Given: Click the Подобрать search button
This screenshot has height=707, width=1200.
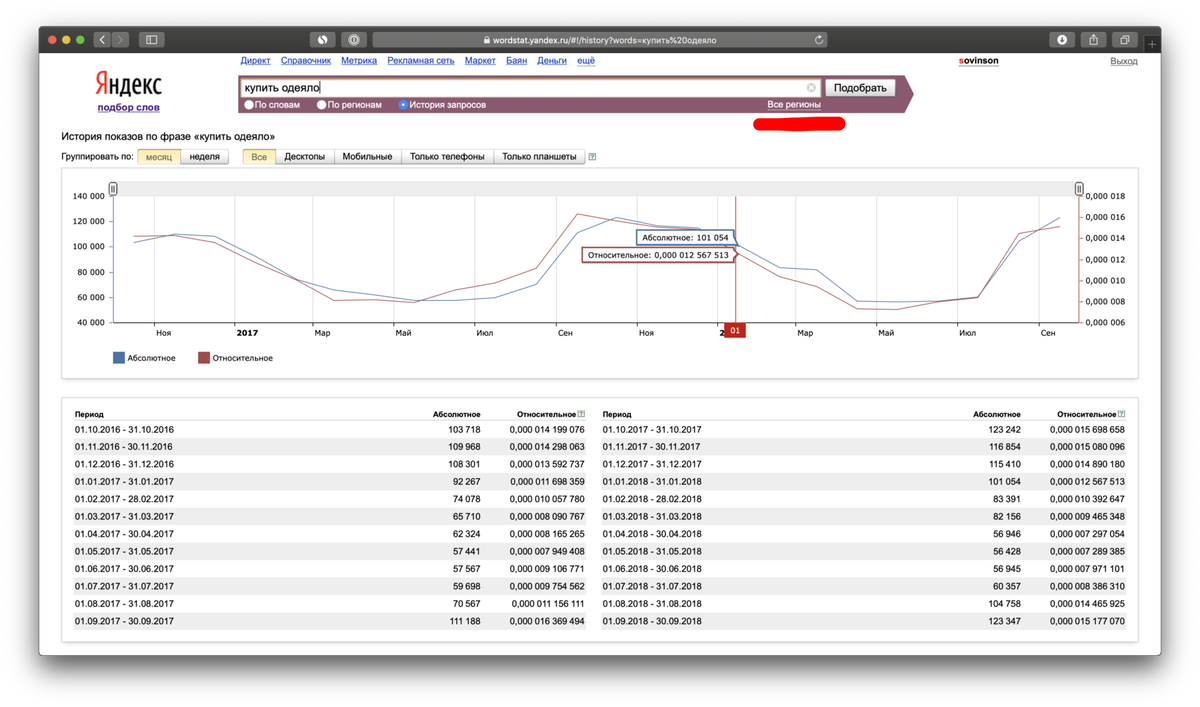Looking at the screenshot, I should coord(860,88).
